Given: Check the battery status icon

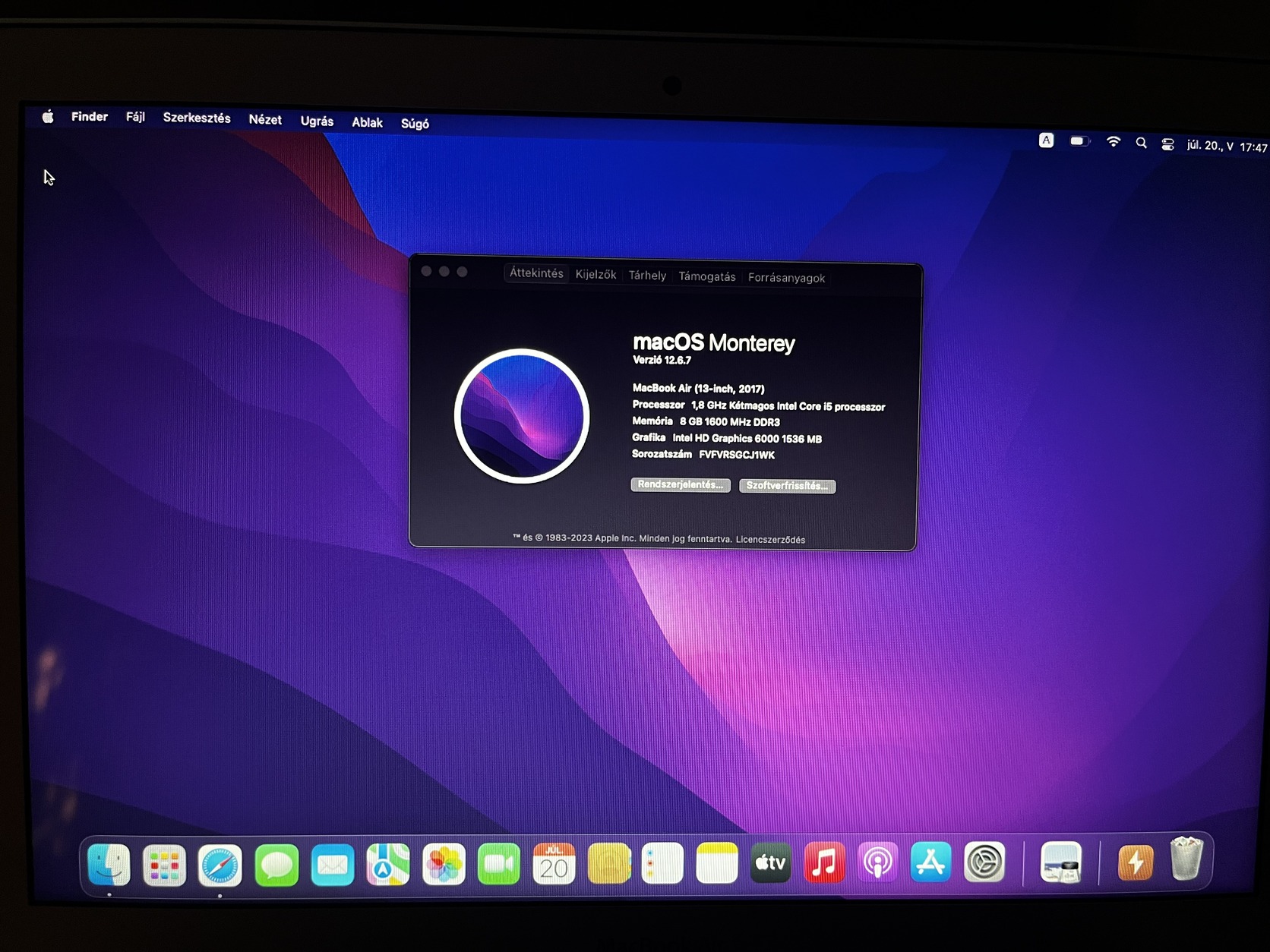Looking at the screenshot, I should [1079, 141].
